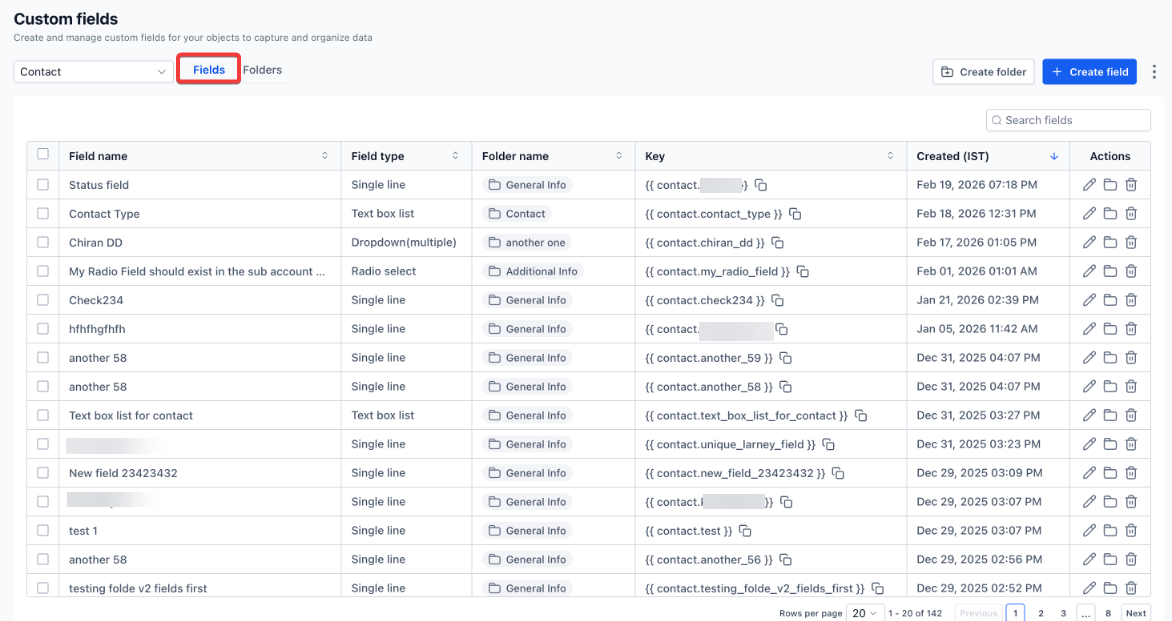1172x621 pixels.
Task: Open the three-dot more options menu
Action: [x=1154, y=72]
